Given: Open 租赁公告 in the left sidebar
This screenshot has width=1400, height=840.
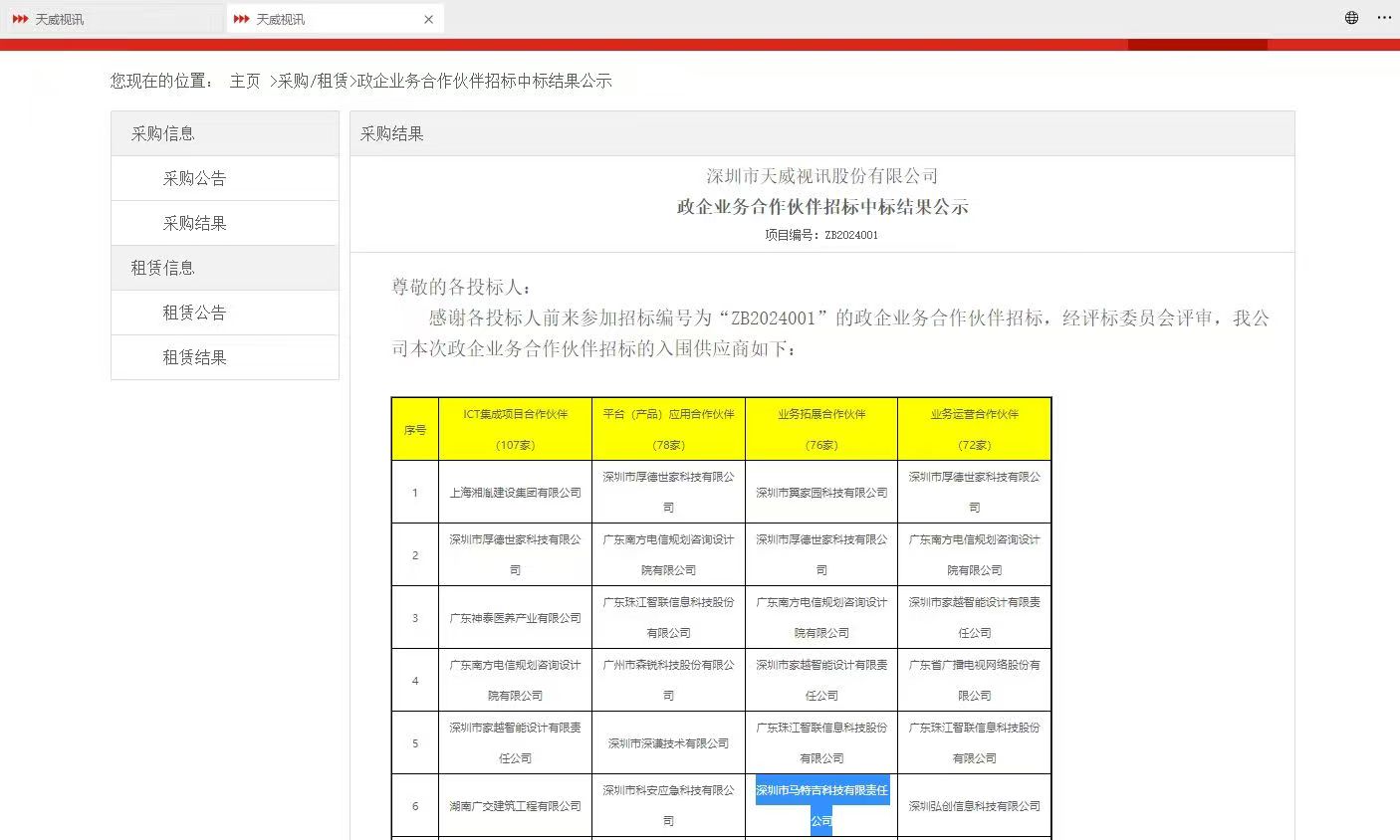Looking at the screenshot, I should (x=194, y=314).
